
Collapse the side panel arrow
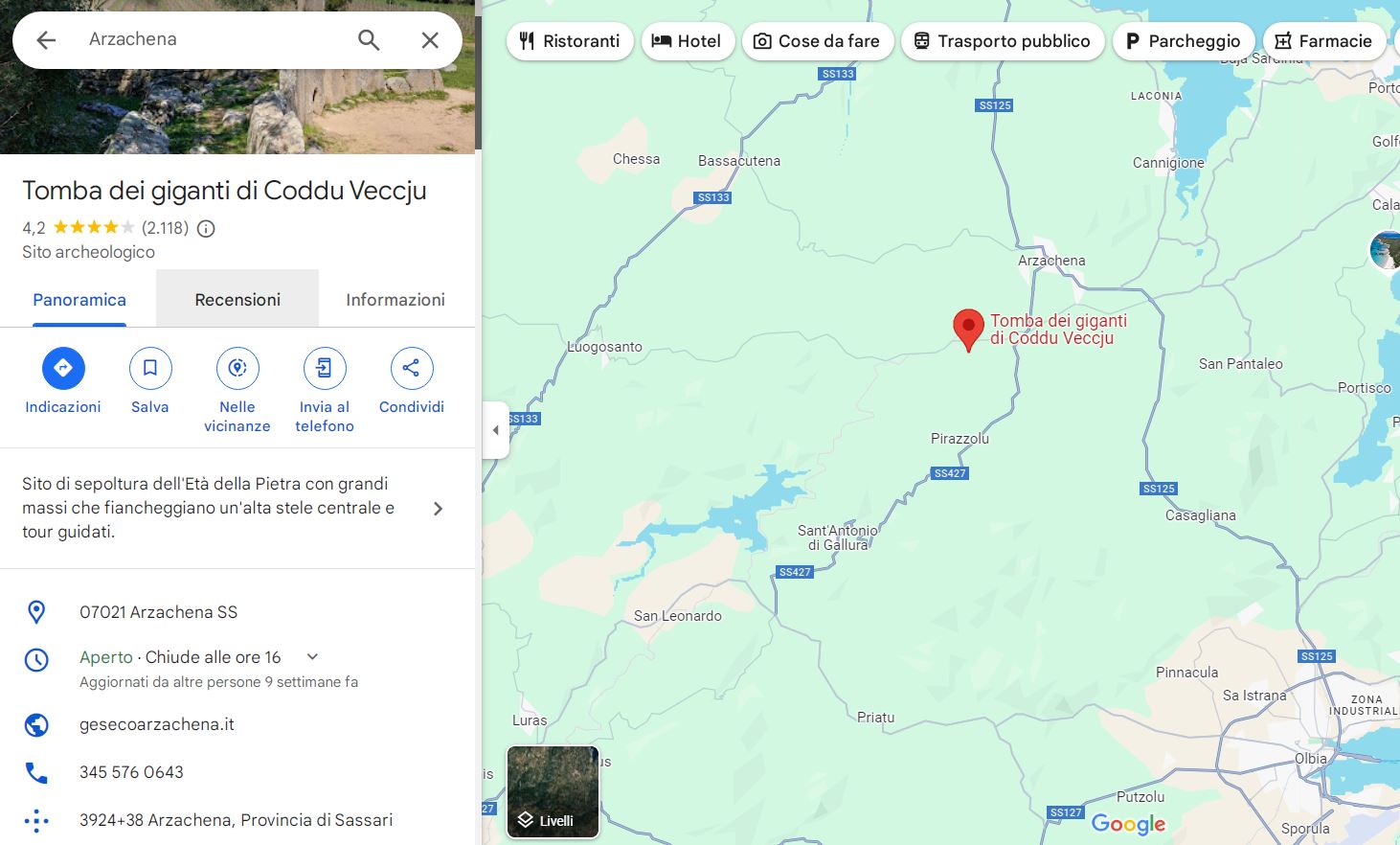click(495, 430)
